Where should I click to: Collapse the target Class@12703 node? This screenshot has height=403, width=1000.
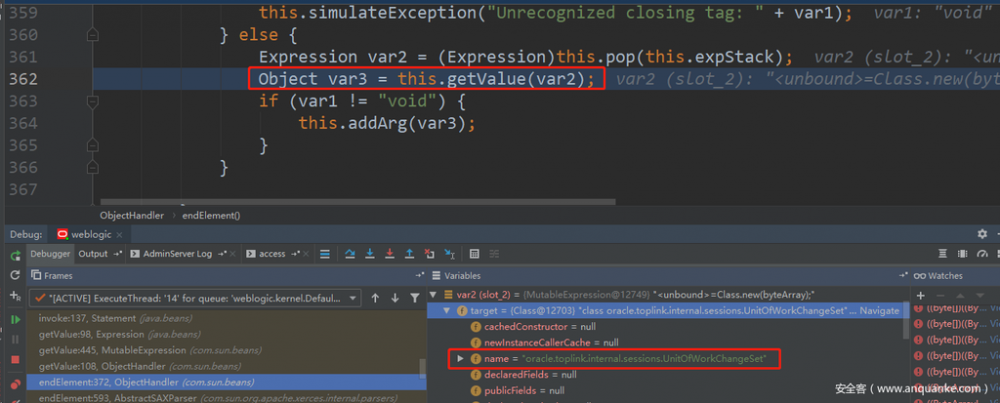coord(447,311)
